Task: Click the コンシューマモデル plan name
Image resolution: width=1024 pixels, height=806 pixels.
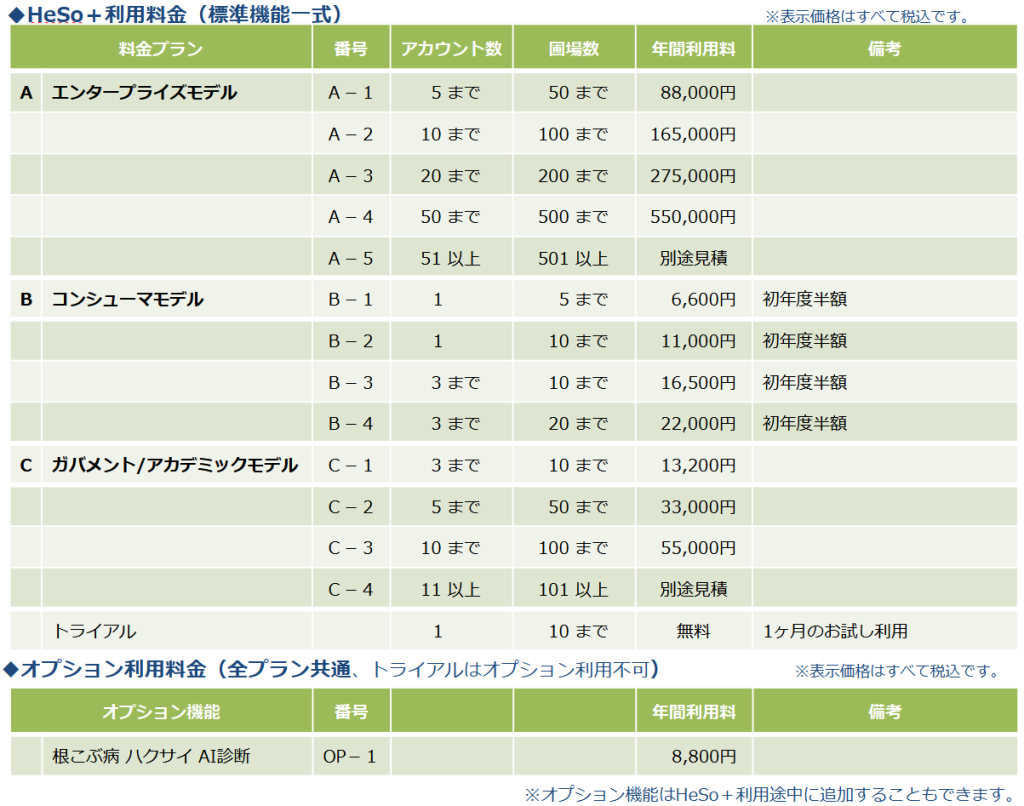Action: click(x=127, y=299)
